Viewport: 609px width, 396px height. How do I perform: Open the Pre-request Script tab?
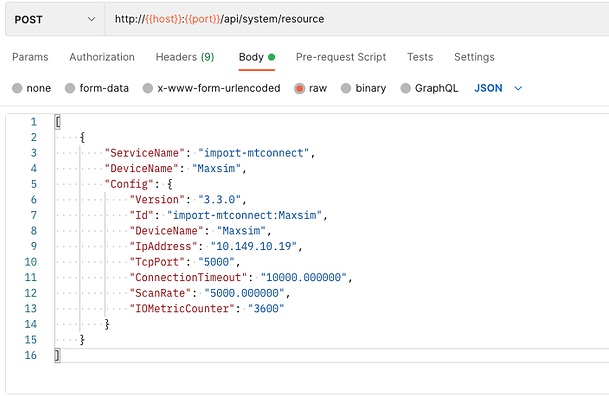point(341,57)
